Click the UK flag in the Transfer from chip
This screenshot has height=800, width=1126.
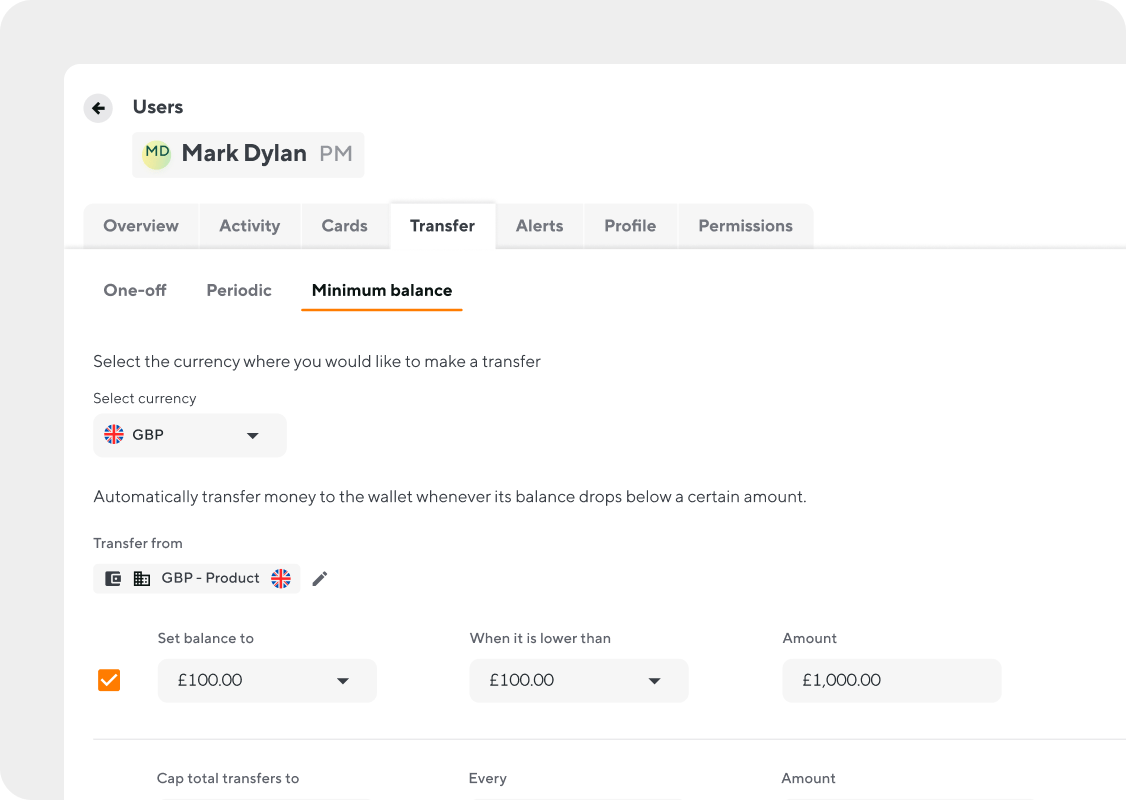click(280, 578)
